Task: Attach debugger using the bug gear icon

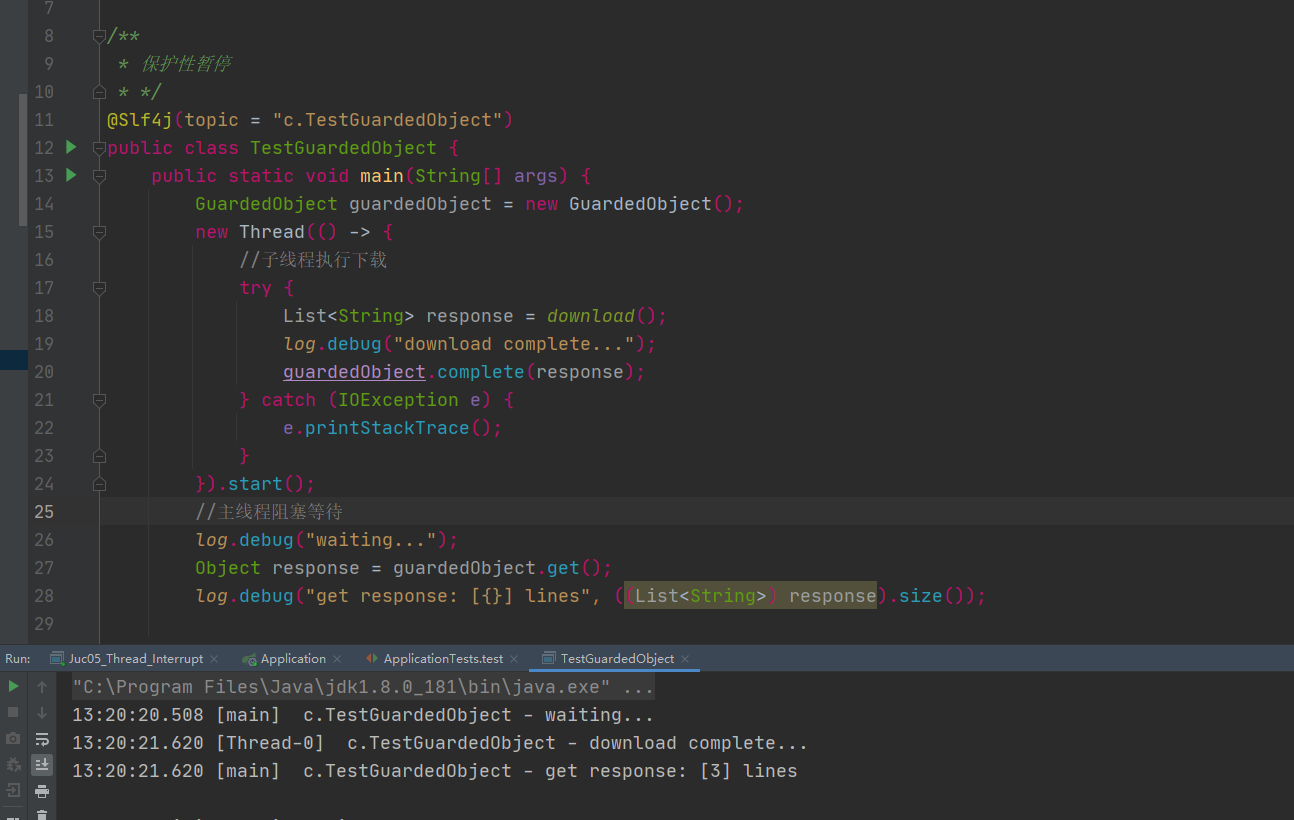Action: point(13,764)
